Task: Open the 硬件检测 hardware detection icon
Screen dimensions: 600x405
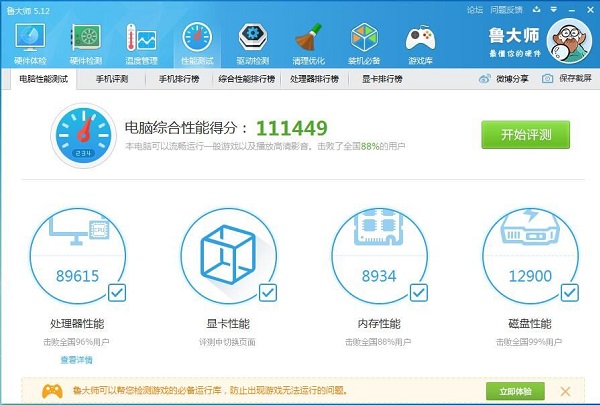Action: coord(86,43)
